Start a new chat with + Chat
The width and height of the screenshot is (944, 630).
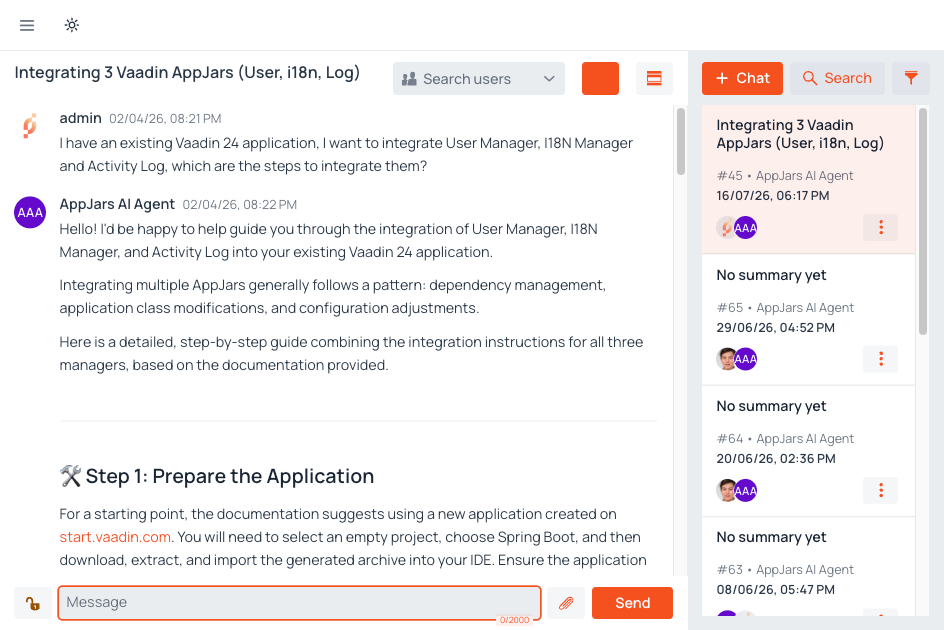[742, 78]
